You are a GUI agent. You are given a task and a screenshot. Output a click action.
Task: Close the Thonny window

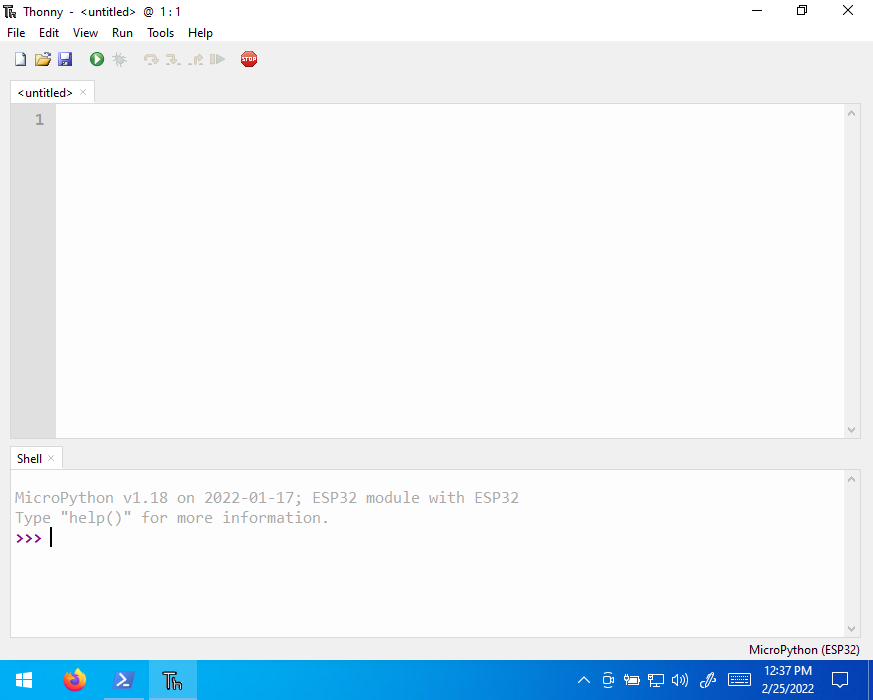(847, 11)
